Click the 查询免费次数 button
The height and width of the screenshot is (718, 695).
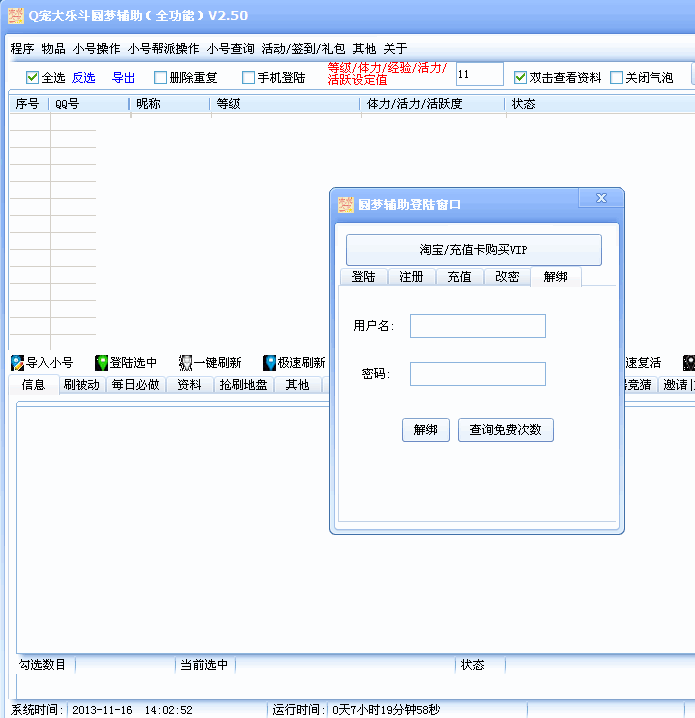tap(505, 430)
